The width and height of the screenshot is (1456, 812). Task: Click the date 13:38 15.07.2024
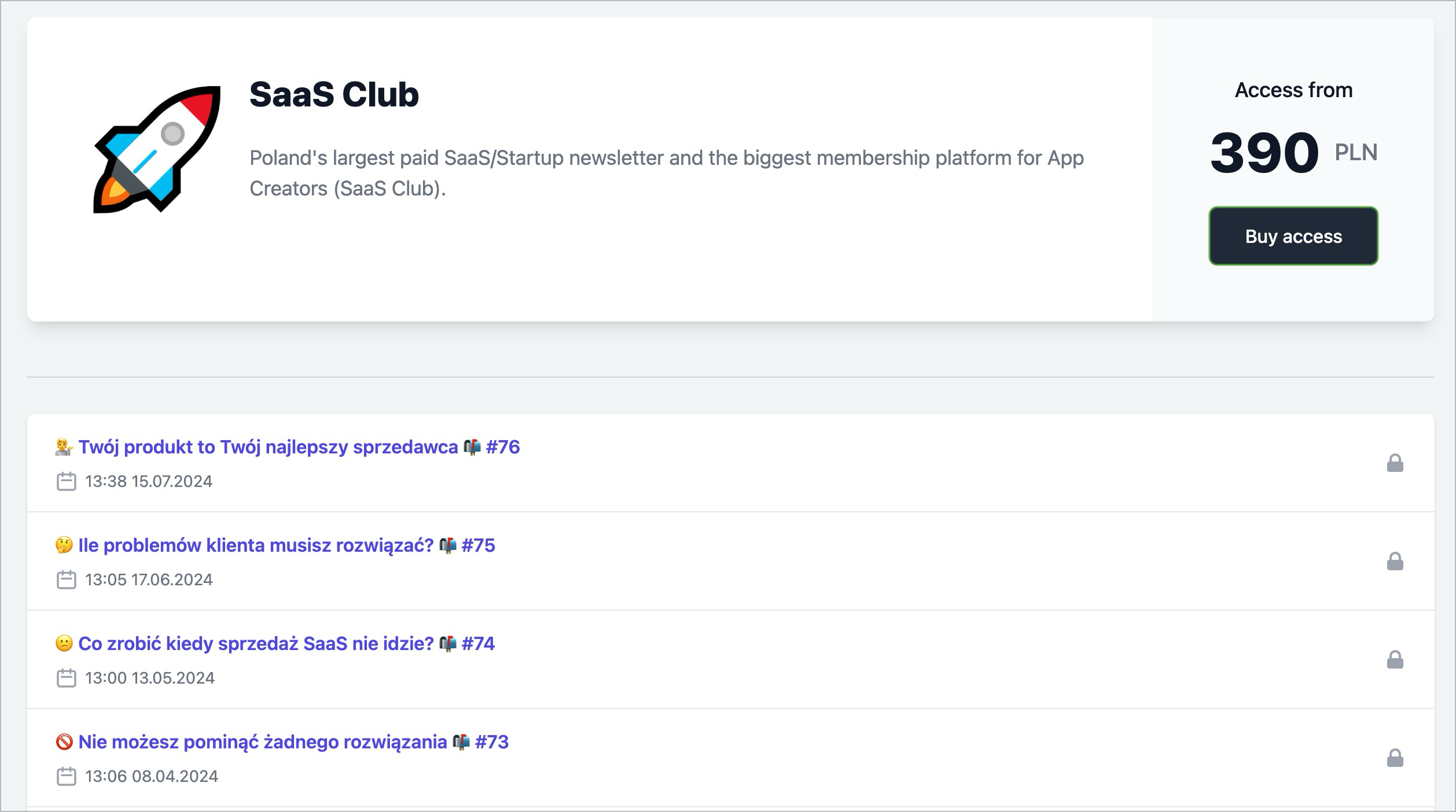[149, 481]
